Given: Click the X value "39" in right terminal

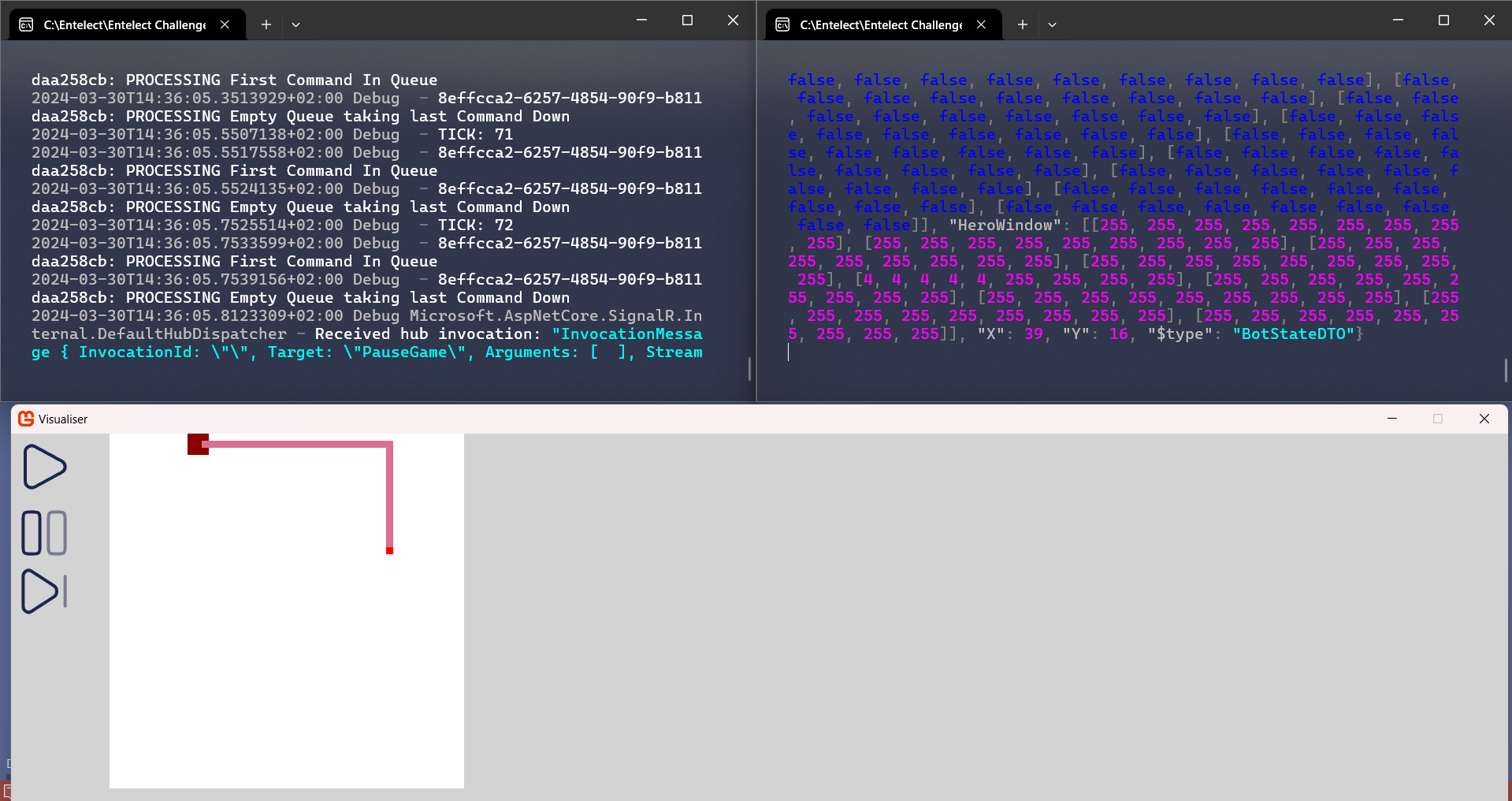Looking at the screenshot, I should [1033, 334].
